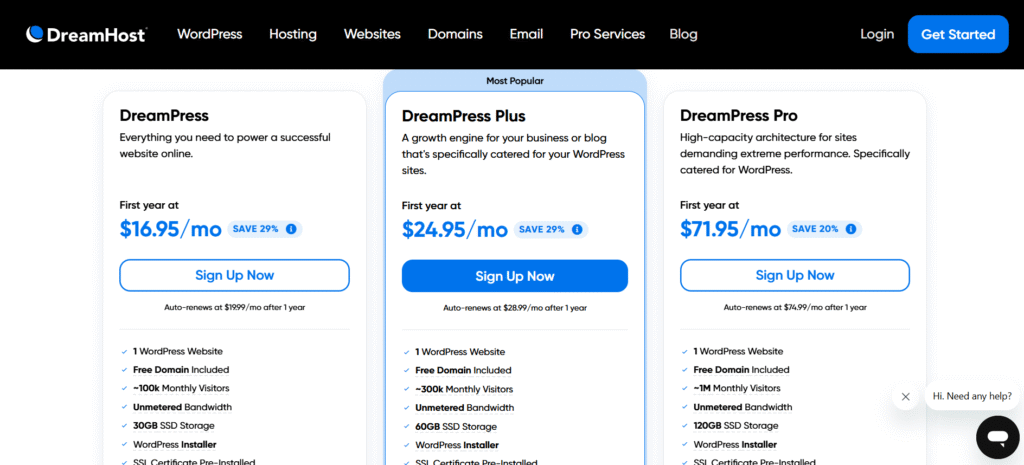Sign up for DreamPress Pro plan

coord(794,275)
